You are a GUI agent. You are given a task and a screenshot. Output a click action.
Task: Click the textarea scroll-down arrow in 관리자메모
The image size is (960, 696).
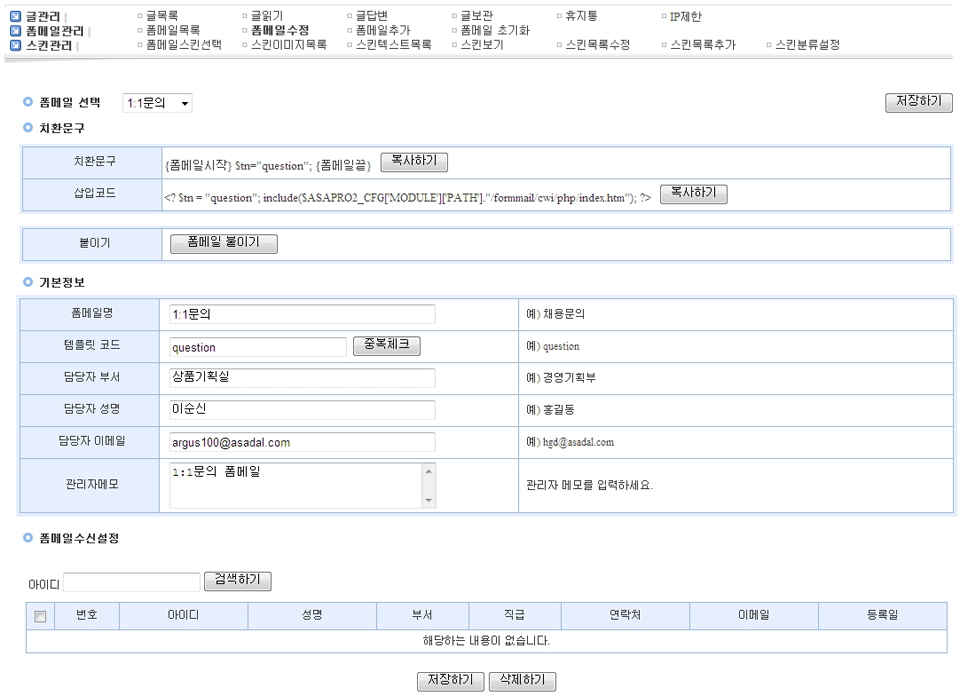(x=429, y=500)
